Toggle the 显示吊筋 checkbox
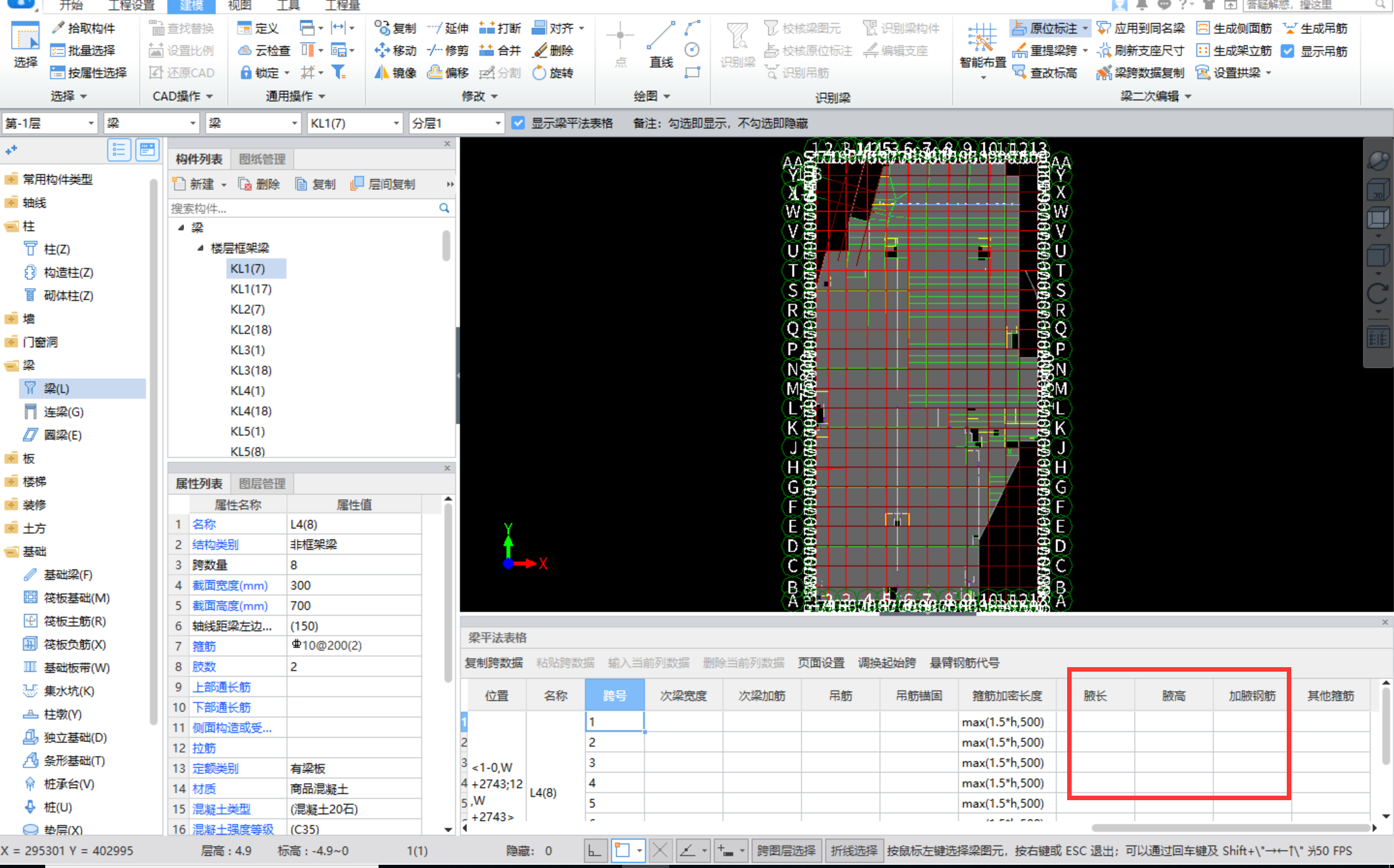Screen dimensions: 1394x868 1287,51
